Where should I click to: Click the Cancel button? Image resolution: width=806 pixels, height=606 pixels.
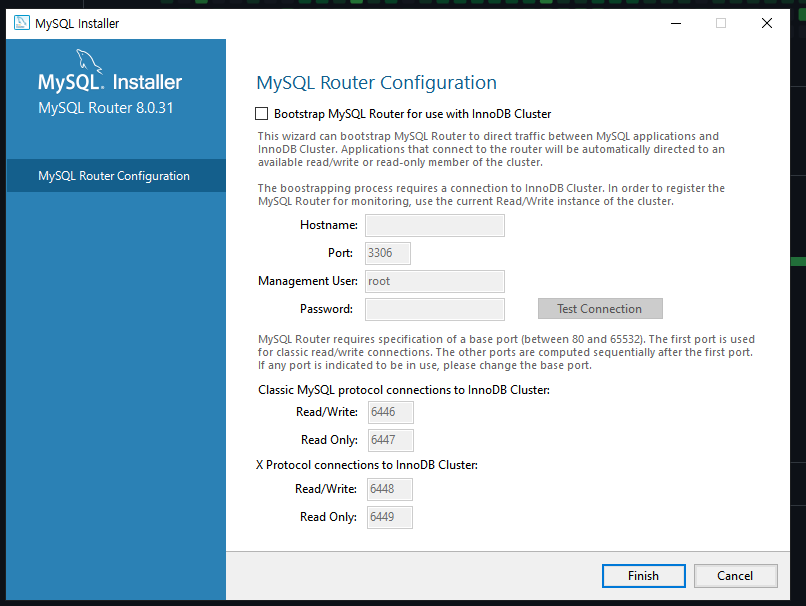tap(736, 576)
